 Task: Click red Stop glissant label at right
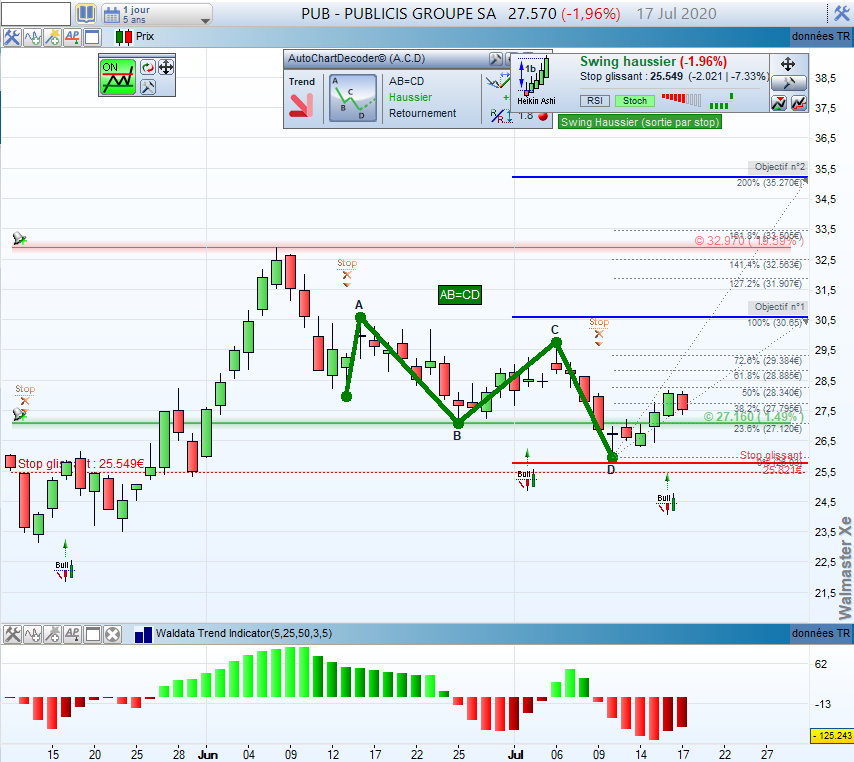(771, 455)
